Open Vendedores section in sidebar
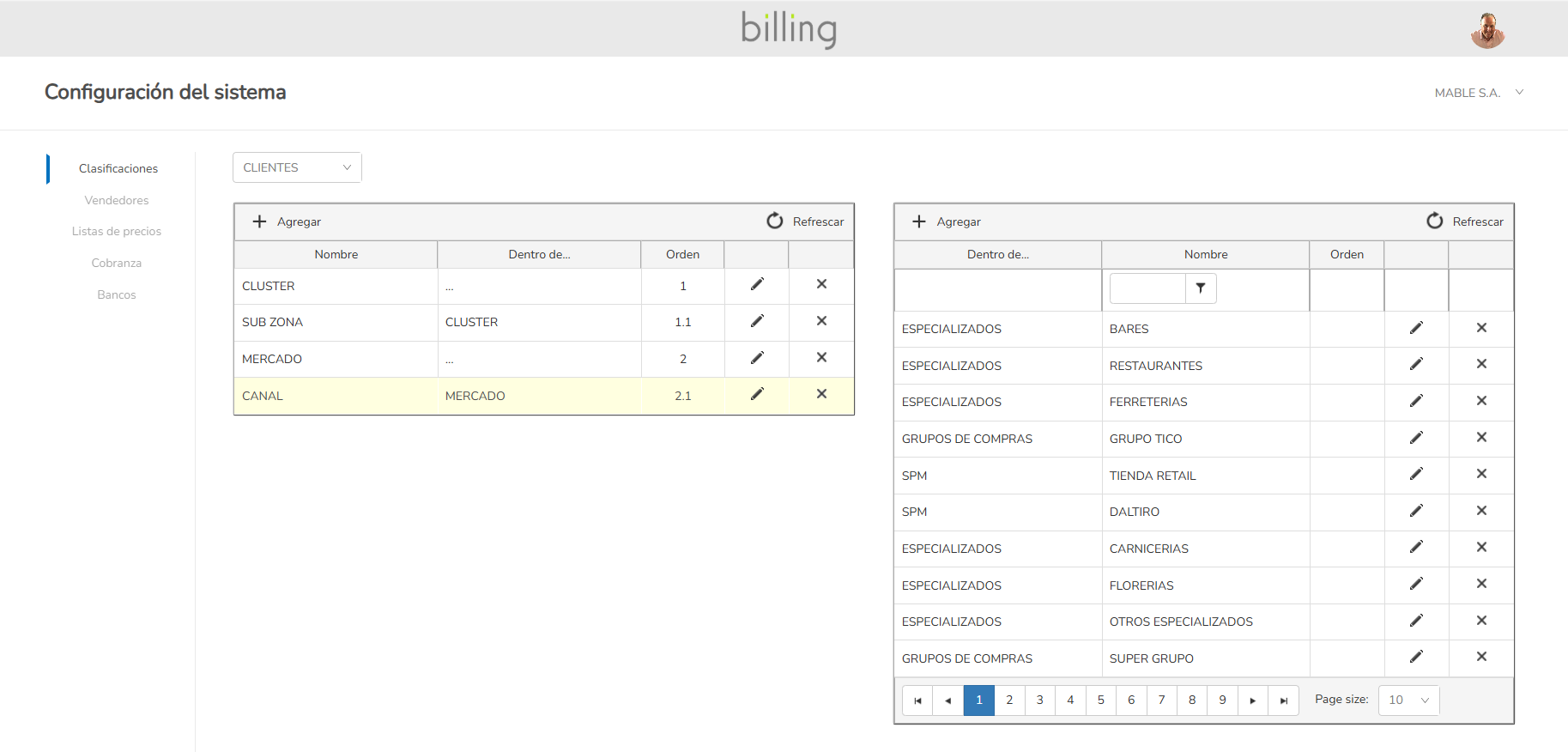 117,200
